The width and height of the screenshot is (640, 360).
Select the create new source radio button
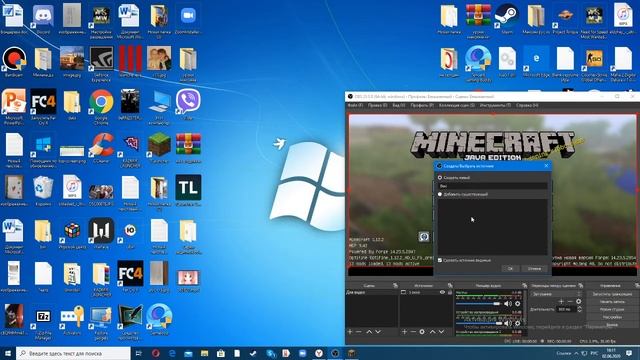coord(440,178)
